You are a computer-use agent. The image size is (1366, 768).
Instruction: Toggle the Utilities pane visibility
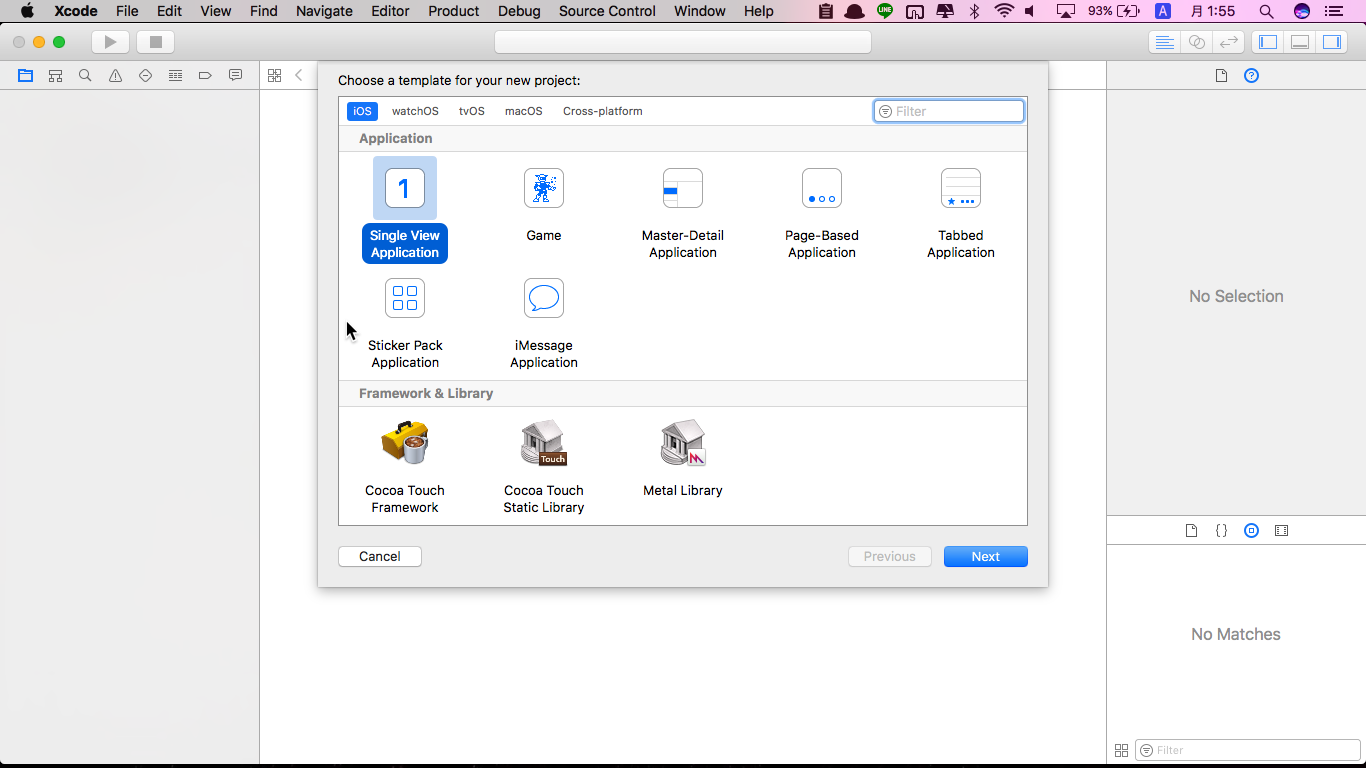coord(1332,42)
